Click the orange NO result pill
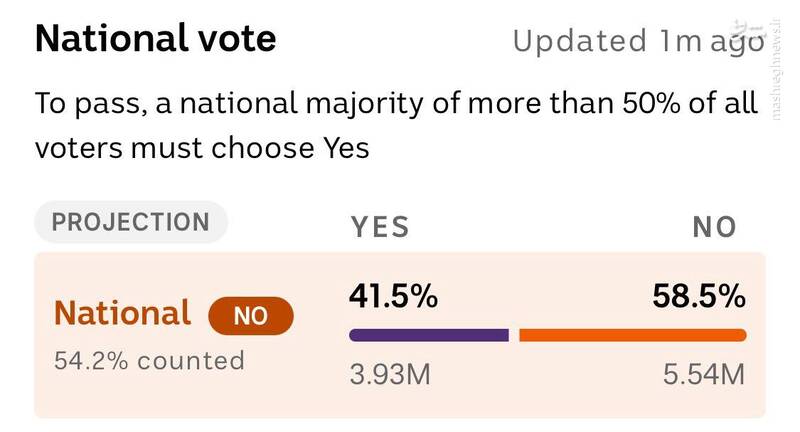 point(251,316)
